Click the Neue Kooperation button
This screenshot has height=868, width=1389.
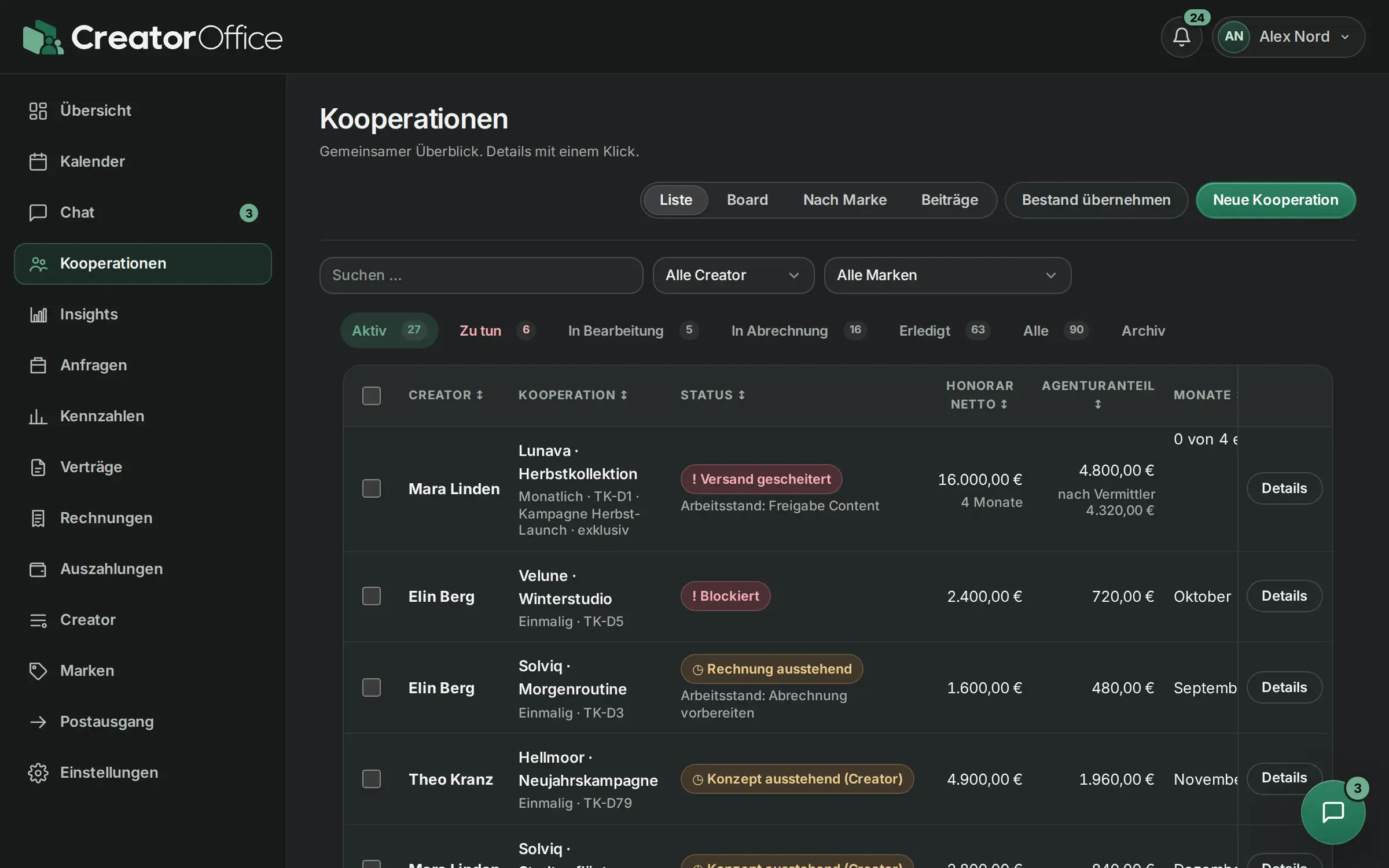point(1276,200)
